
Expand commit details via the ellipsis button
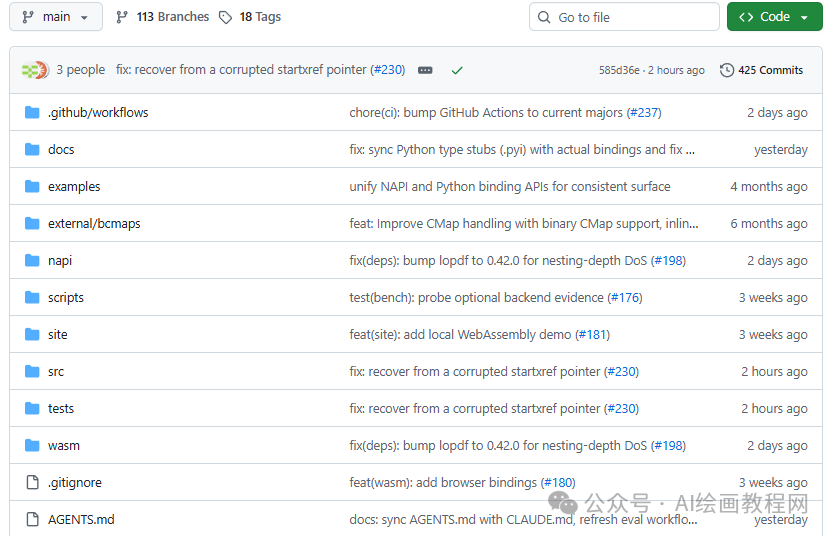point(425,70)
